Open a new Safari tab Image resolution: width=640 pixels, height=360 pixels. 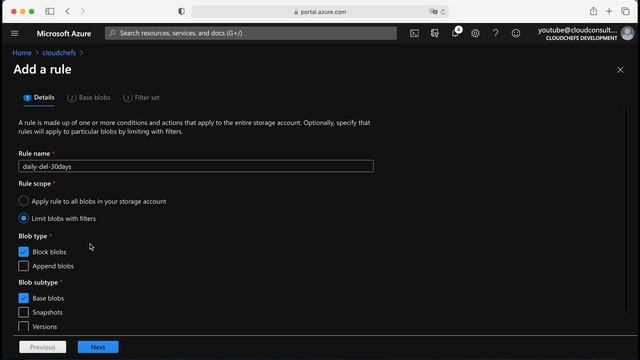coord(609,11)
